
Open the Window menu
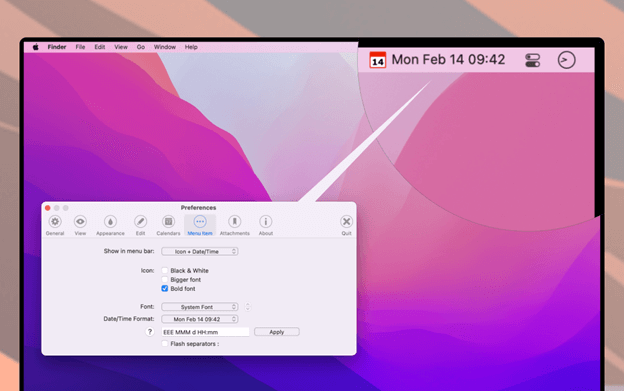tap(165, 47)
